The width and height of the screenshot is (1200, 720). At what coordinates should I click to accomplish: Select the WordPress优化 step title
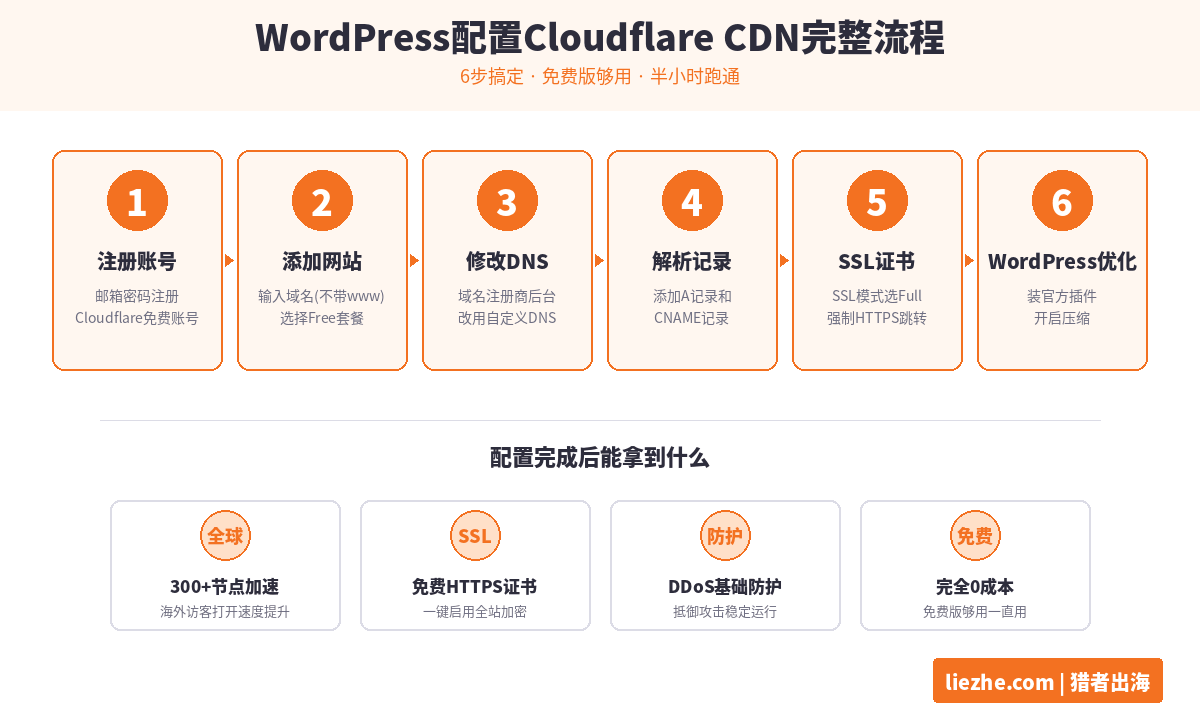[1062, 262]
